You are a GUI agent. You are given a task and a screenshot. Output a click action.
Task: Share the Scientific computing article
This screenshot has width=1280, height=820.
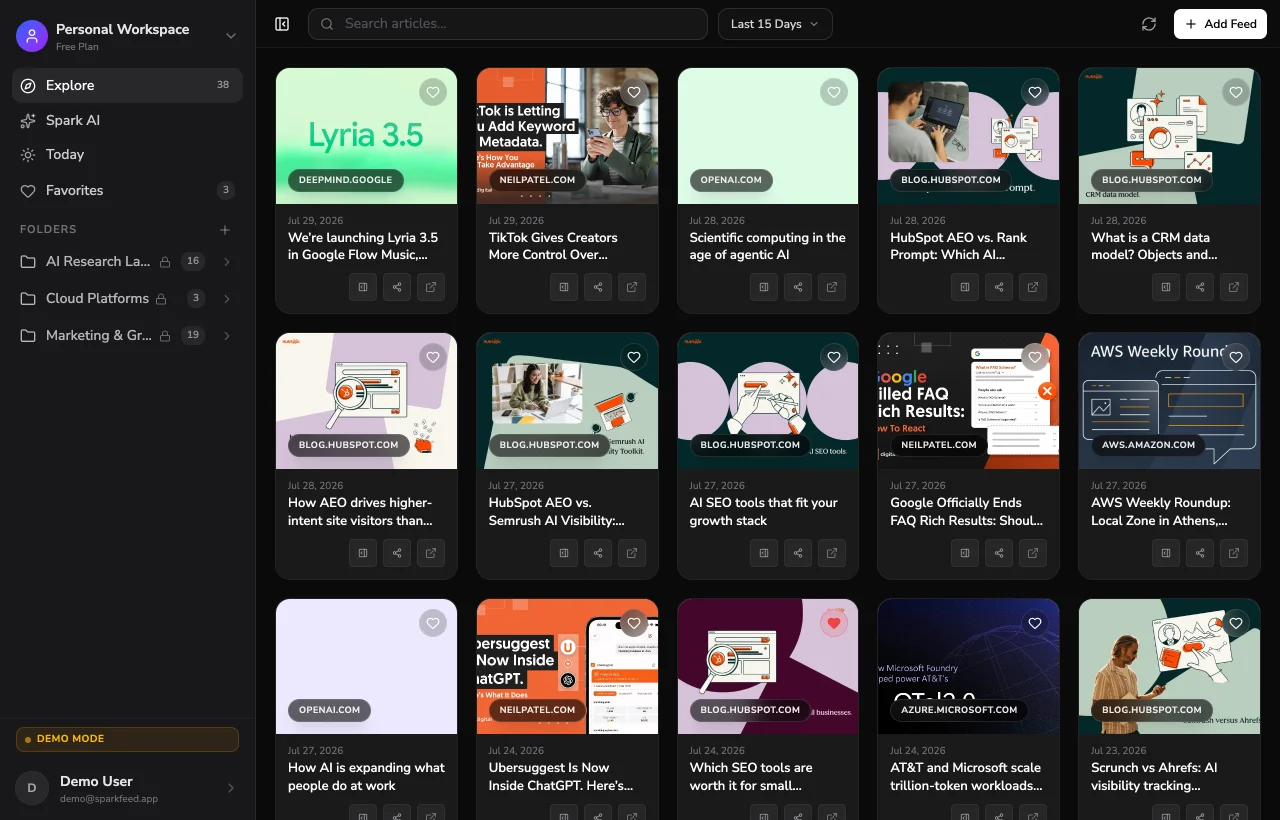pos(798,287)
